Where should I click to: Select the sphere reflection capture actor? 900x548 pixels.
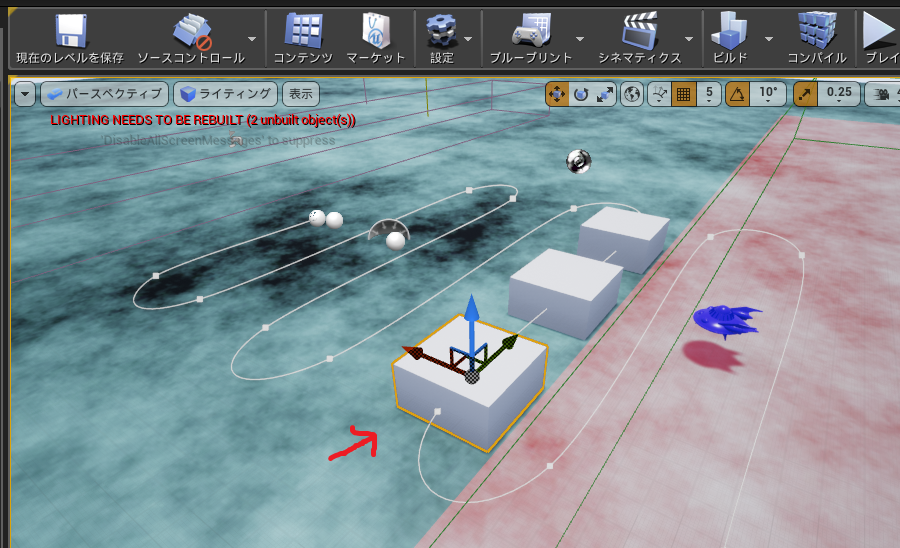tap(579, 161)
